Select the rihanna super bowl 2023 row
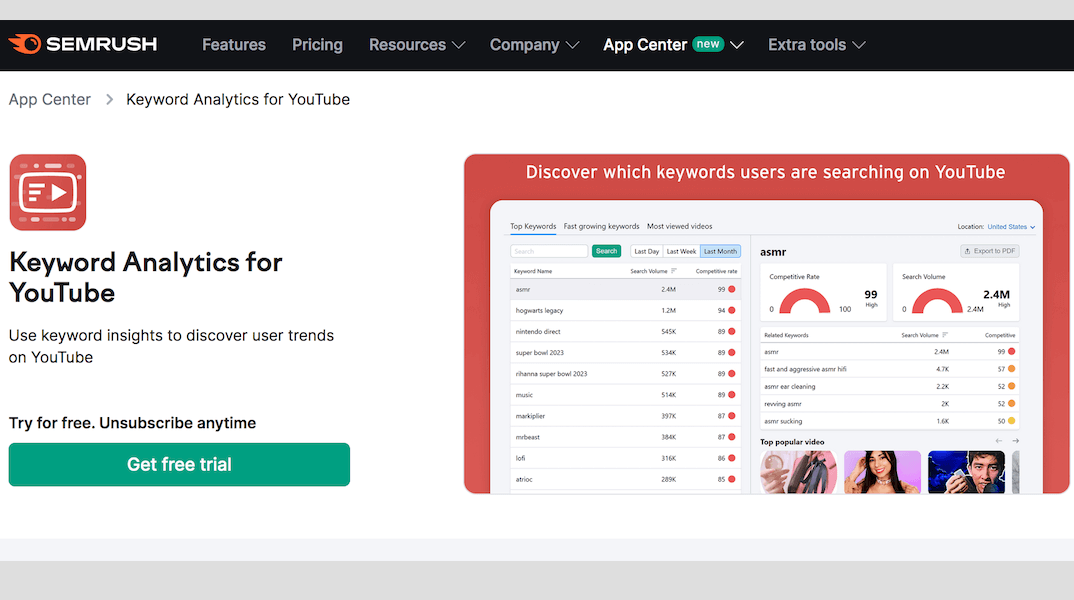 click(x=625, y=374)
